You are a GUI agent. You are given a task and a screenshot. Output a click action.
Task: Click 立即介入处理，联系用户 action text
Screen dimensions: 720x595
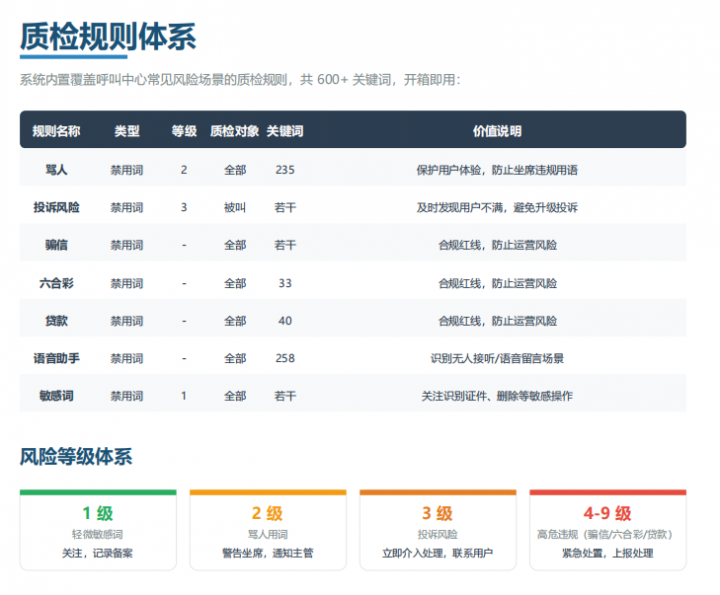[438, 553]
